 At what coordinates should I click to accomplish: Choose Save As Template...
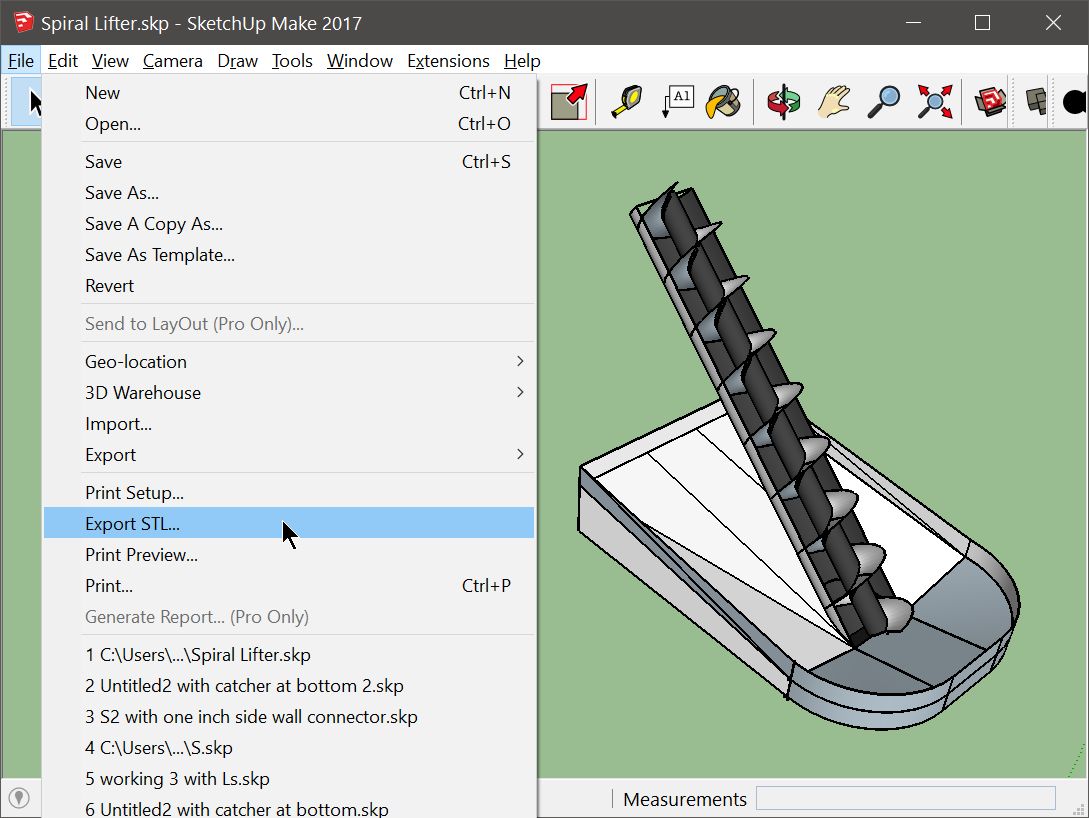pyautogui.click(x=289, y=255)
